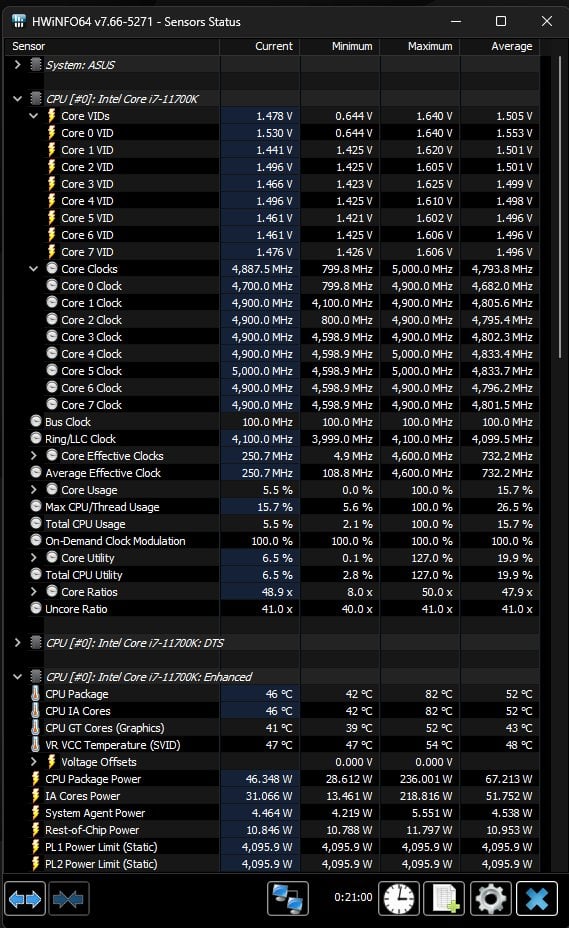
Task: Select the PL2 Power Limit (Static) row
Action: click(x=272, y=863)
